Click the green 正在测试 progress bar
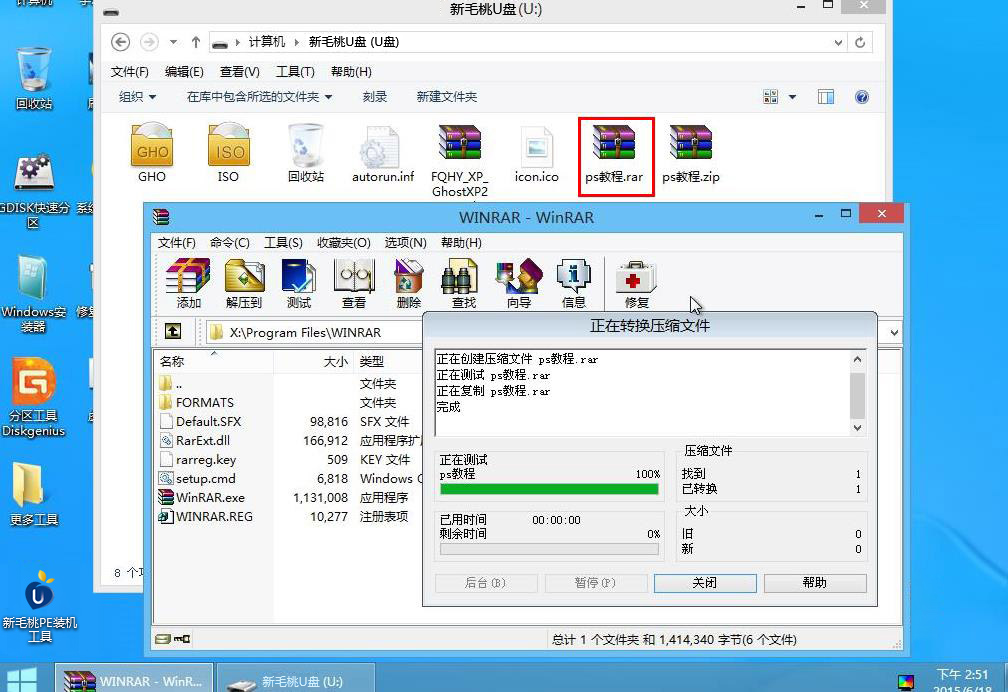 (550, 489)
